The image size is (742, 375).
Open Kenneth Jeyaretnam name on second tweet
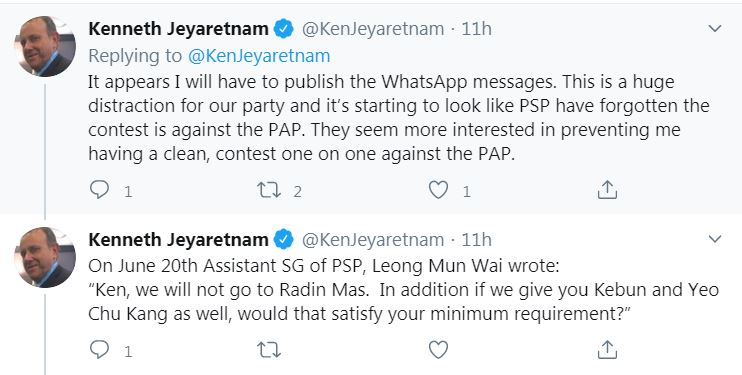[x=178, y=240]
